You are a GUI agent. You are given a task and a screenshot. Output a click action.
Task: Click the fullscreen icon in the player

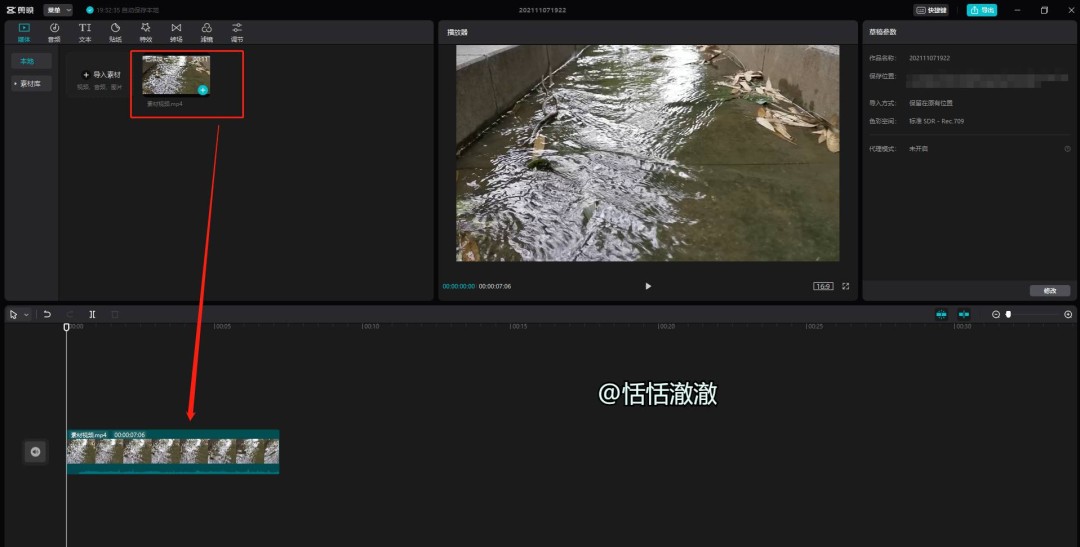(845, 286)
